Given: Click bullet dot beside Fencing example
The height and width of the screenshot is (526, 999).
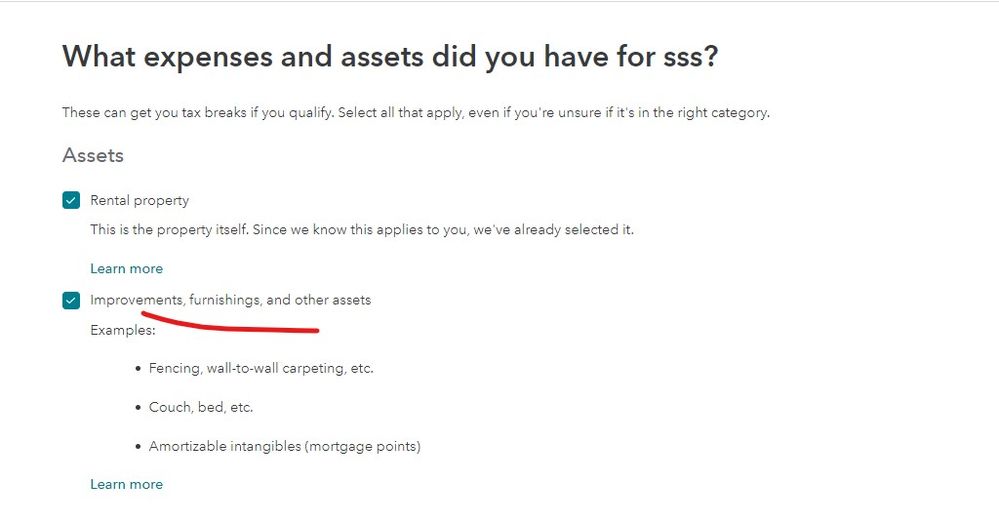Looking at the screenshot, I should 138,369.
